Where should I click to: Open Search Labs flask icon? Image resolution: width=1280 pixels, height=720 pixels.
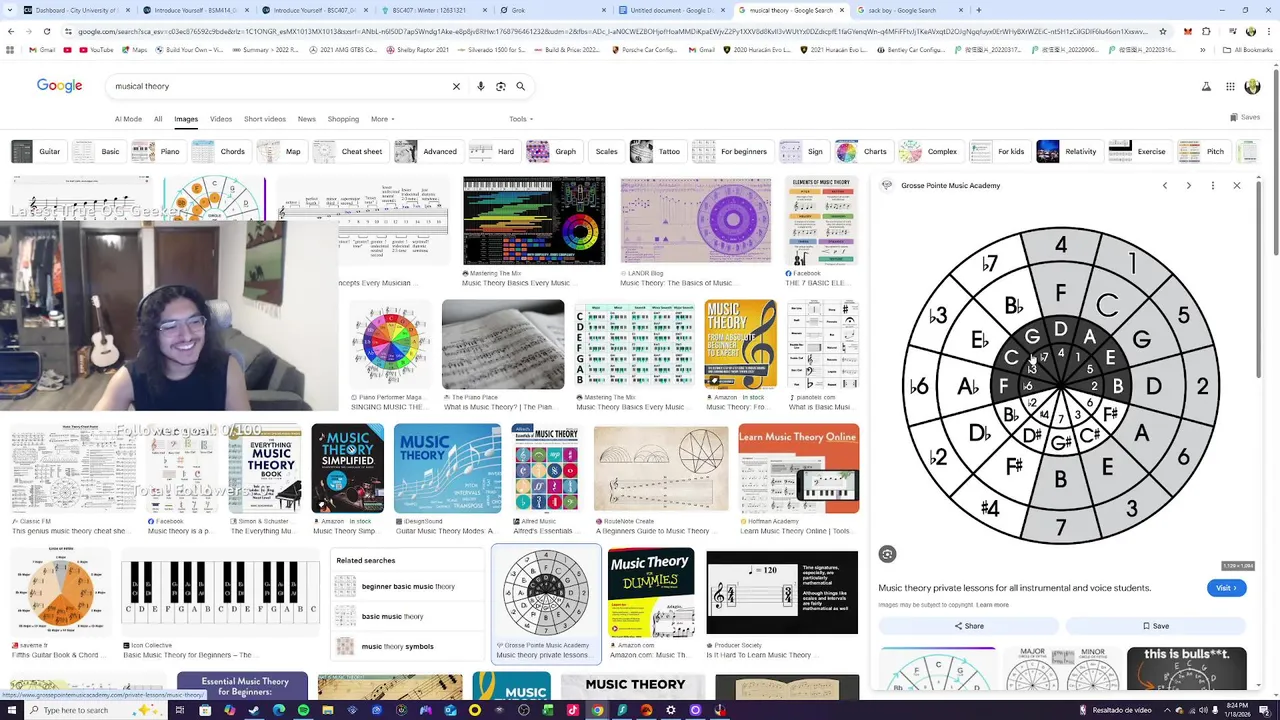coord(1207,87)
